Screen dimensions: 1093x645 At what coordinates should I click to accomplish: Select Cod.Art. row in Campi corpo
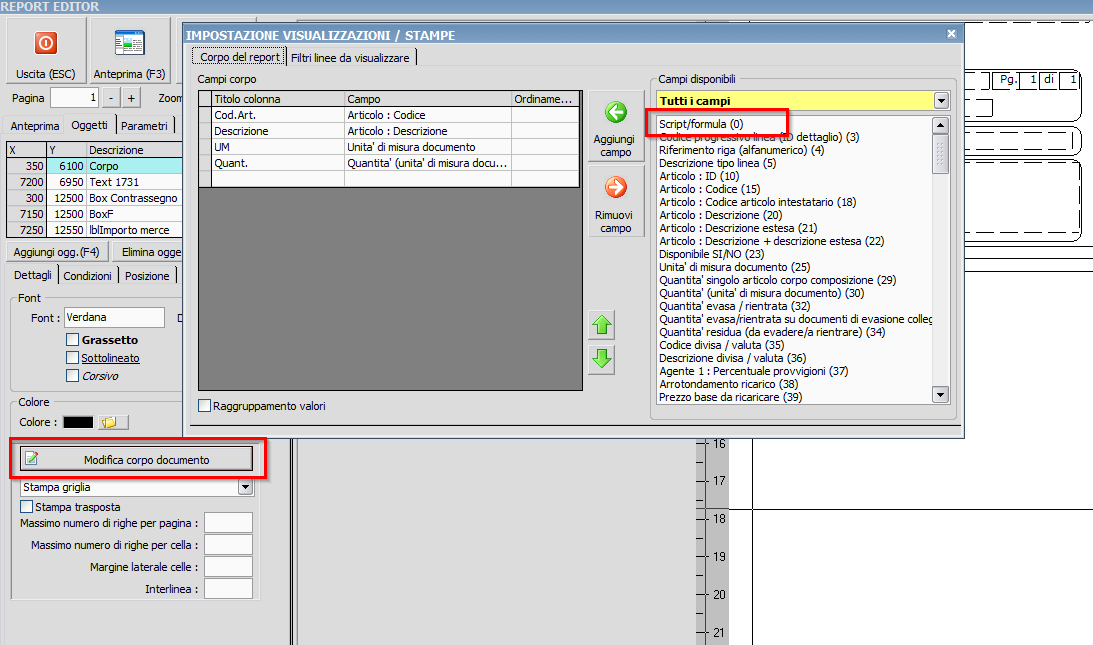pos(389,115)
